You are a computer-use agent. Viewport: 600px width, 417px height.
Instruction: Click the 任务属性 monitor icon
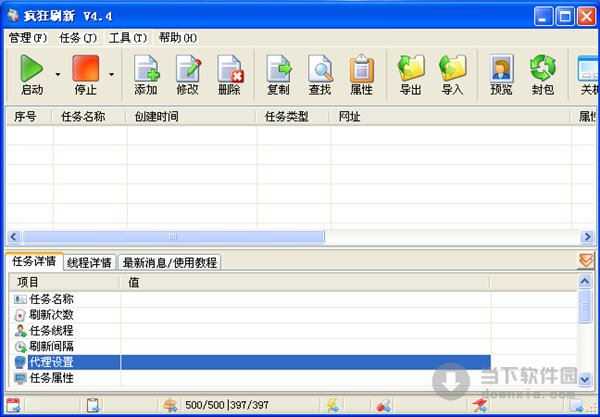tap(20, 378)
